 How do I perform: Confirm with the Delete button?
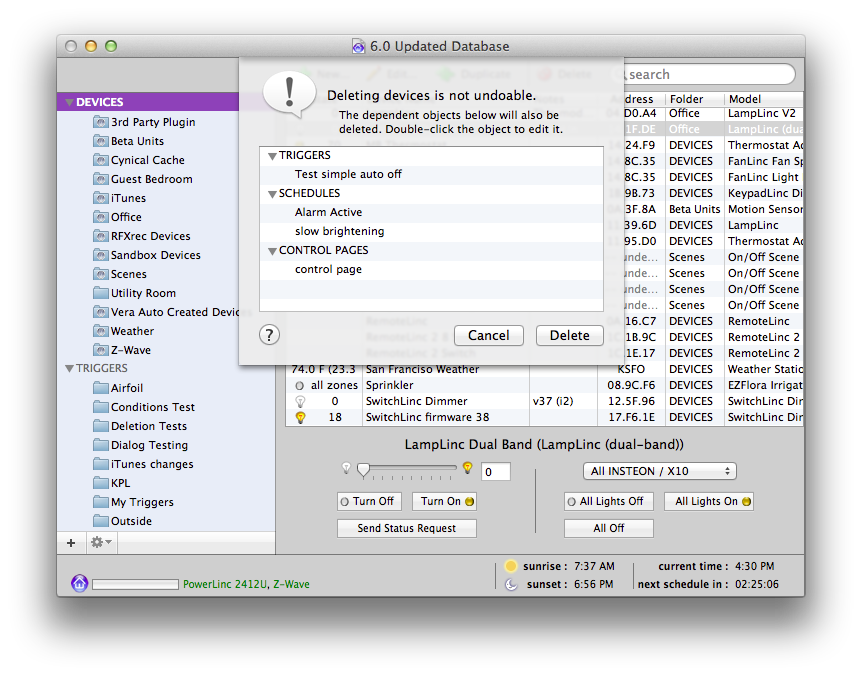point(570,335)
